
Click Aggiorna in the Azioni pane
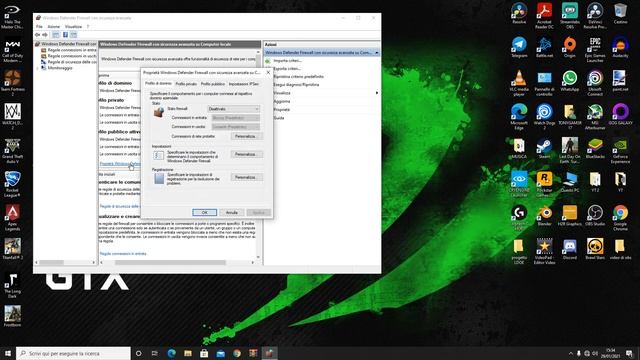point(282,101)
